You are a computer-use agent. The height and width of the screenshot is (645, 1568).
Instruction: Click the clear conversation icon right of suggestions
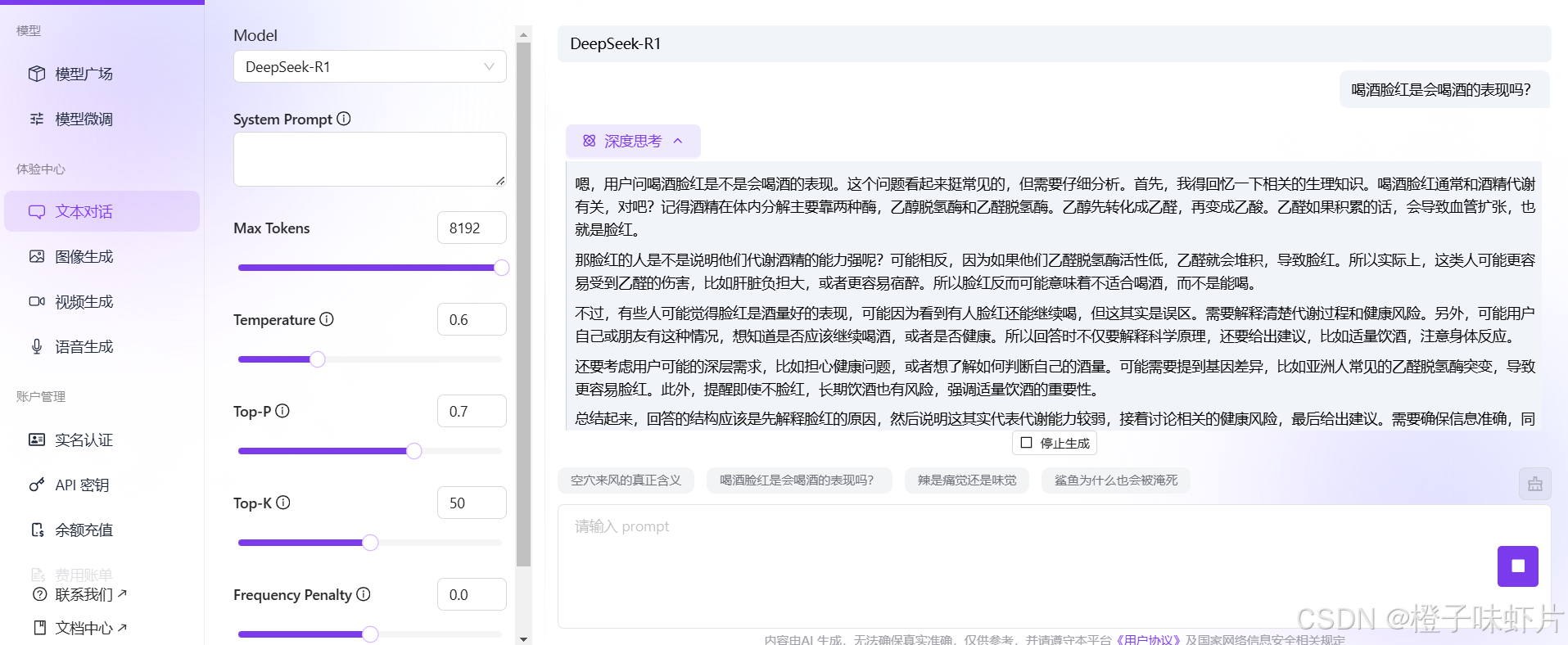coord(1534,484)
